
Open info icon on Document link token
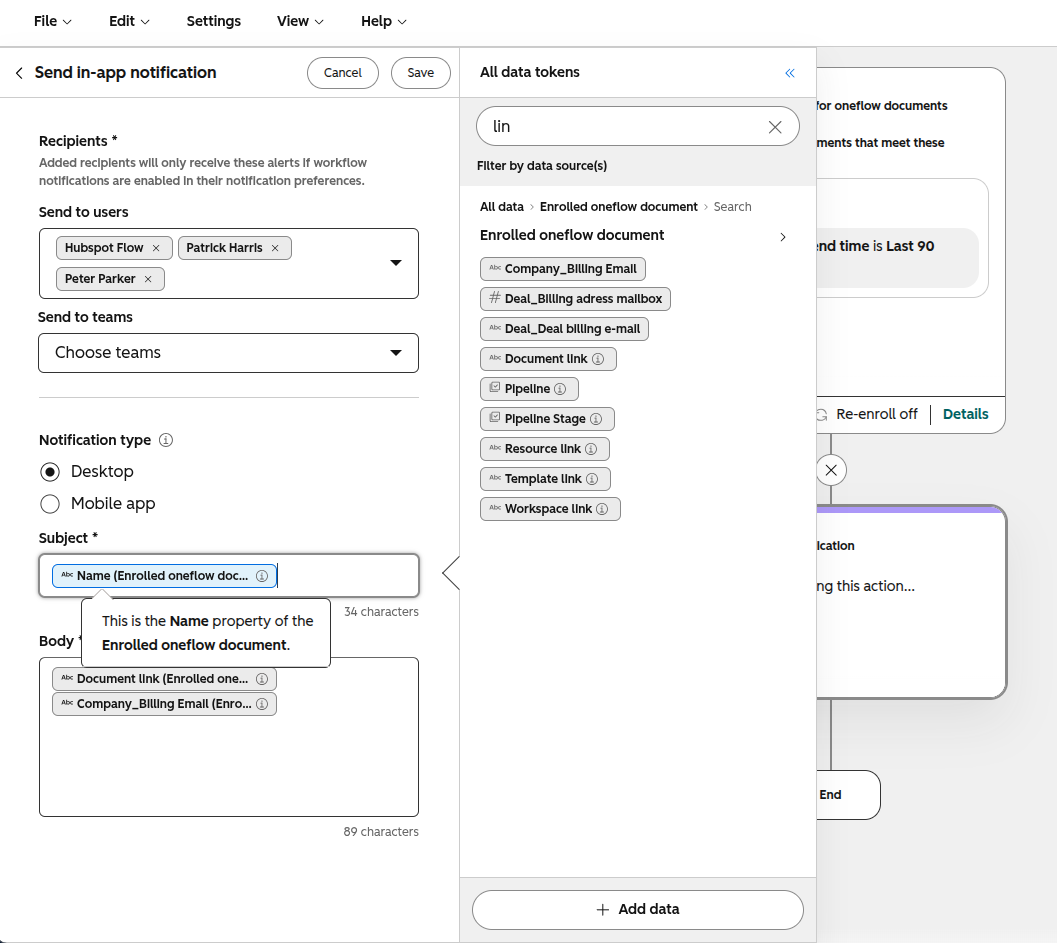[598, 359]
